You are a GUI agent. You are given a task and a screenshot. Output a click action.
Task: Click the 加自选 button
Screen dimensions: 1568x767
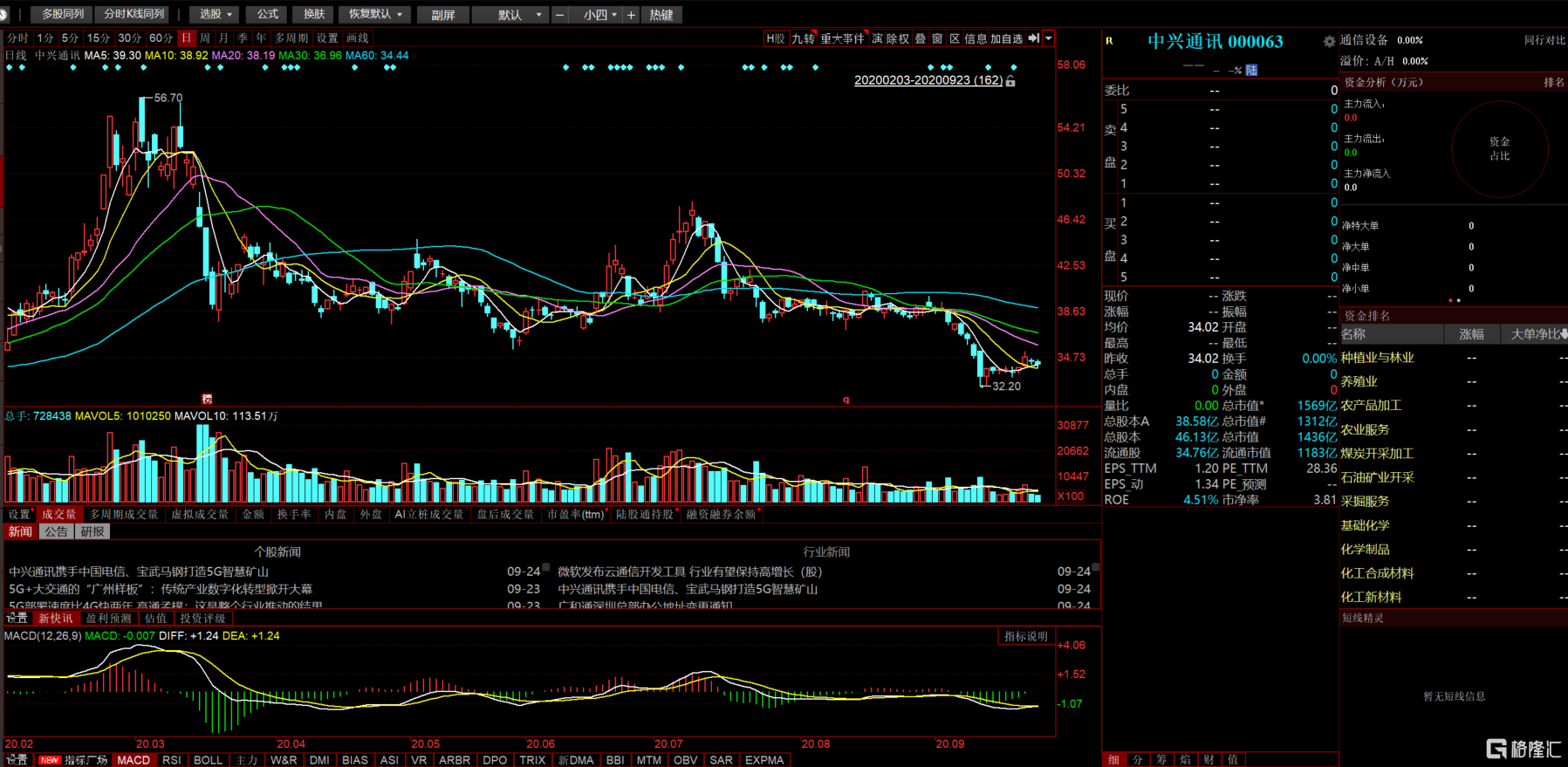tap(1006, 38)
